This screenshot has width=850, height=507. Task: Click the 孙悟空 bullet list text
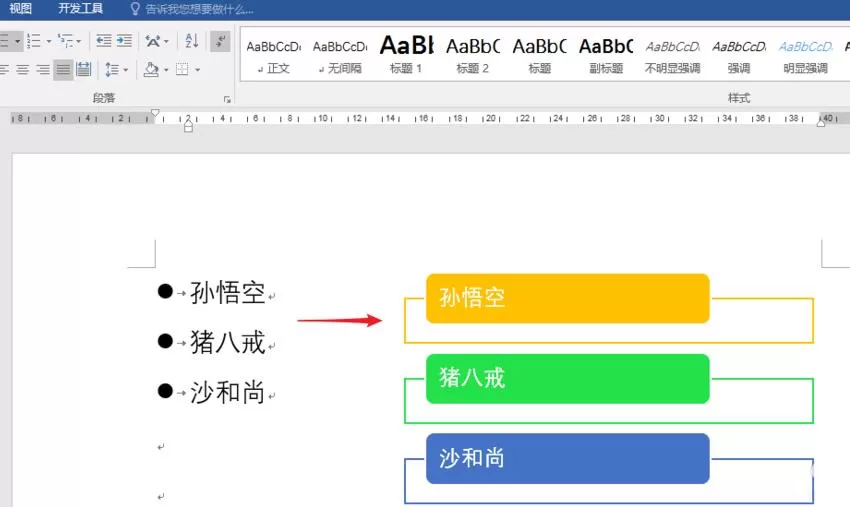coord(227,293)
